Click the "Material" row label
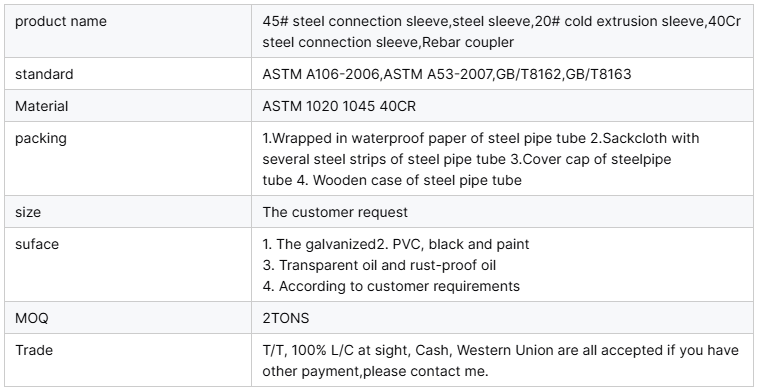Image resolution: width=759 pixels, height=391 pixels. (x=42, y=106)
